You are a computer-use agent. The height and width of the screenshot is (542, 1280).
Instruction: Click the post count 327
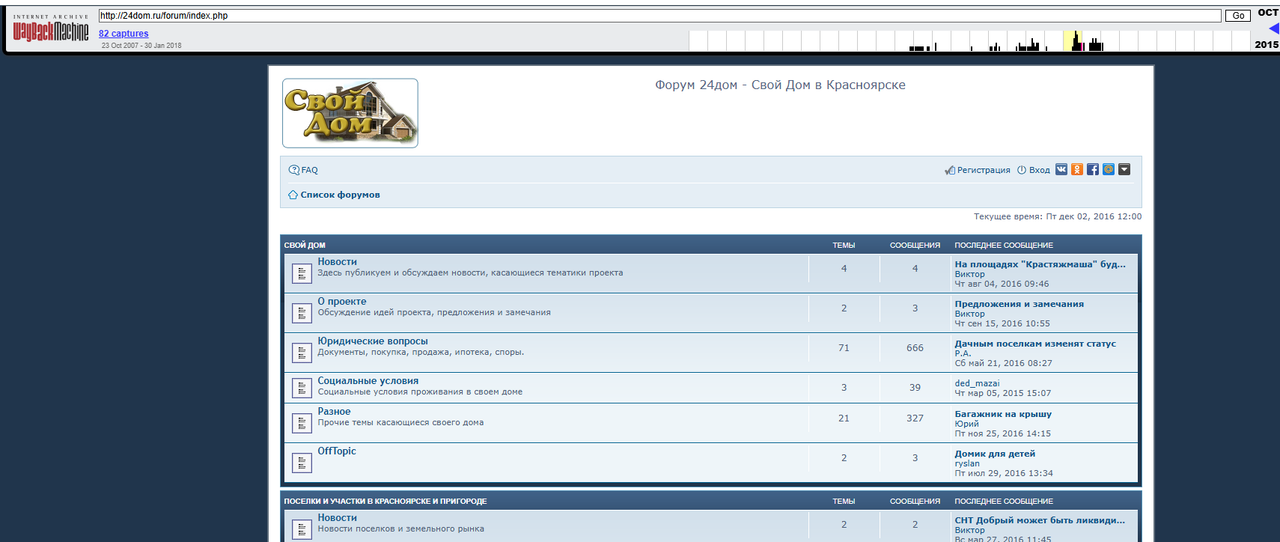[915, 418]
